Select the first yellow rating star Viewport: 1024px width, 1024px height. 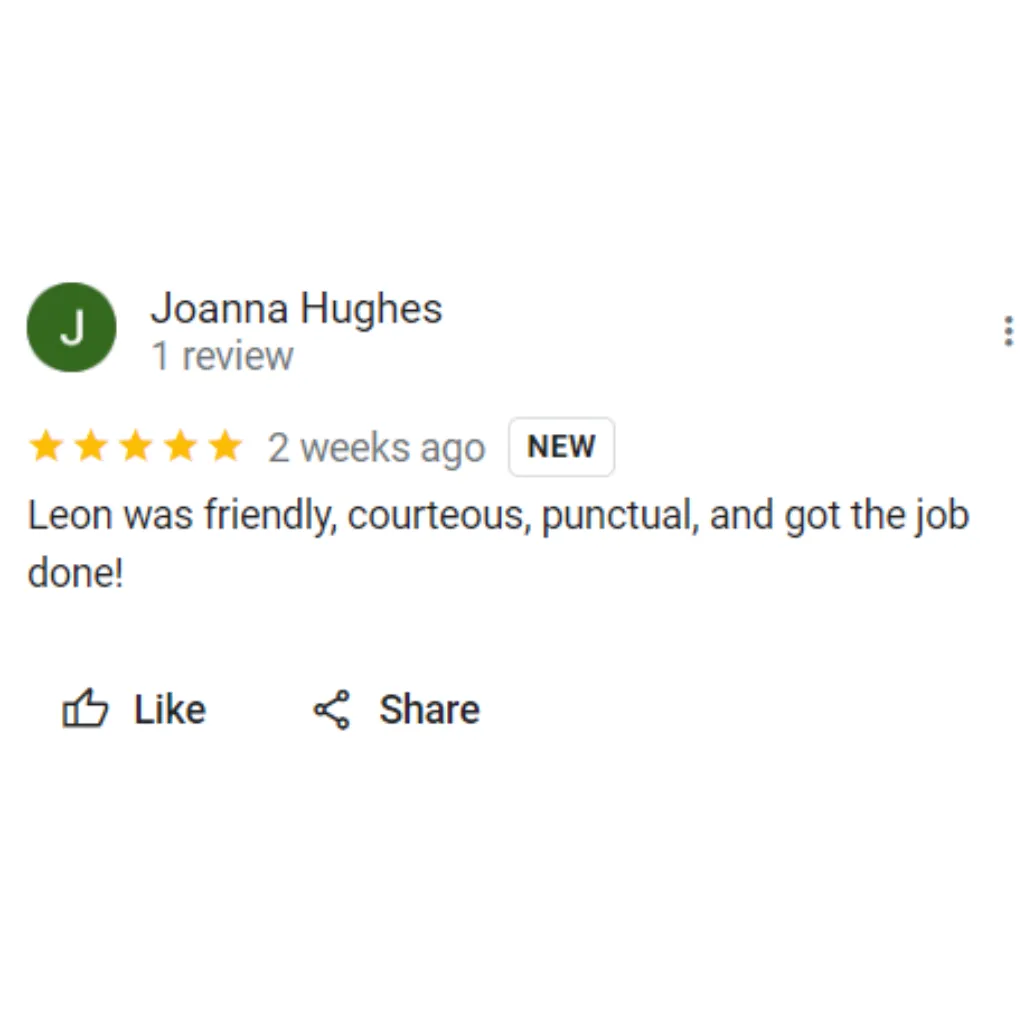(46, 446)
